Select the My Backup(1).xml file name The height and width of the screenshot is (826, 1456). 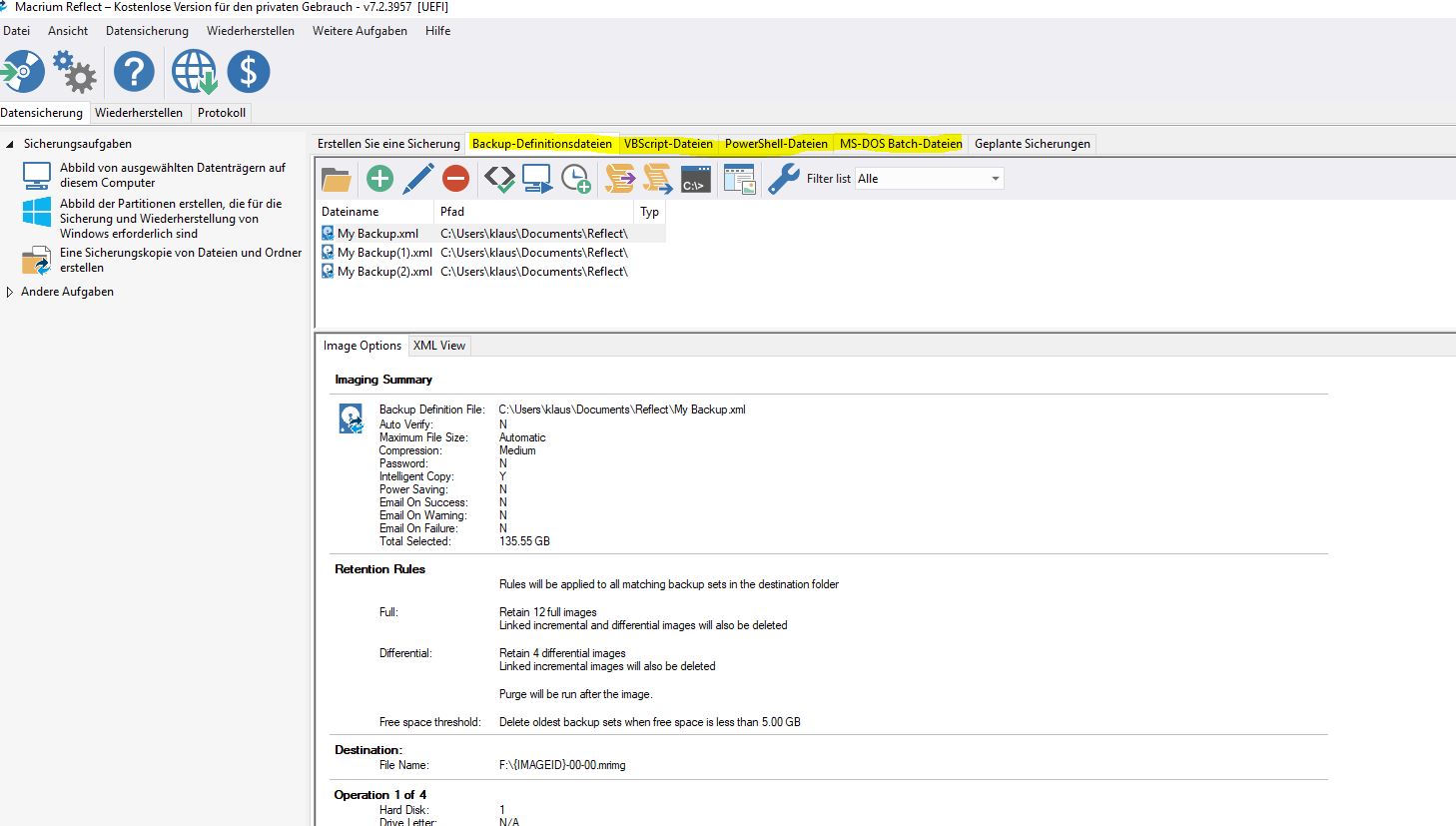(x=384, y=253)
